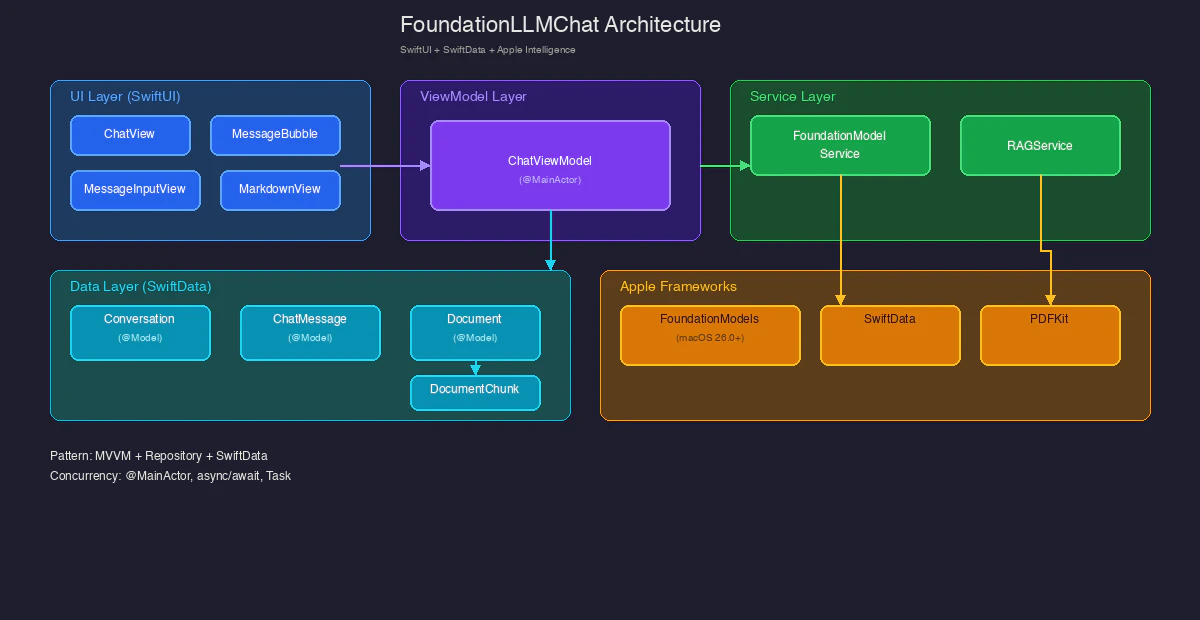Click the MessageInputView node

point(135,190)
